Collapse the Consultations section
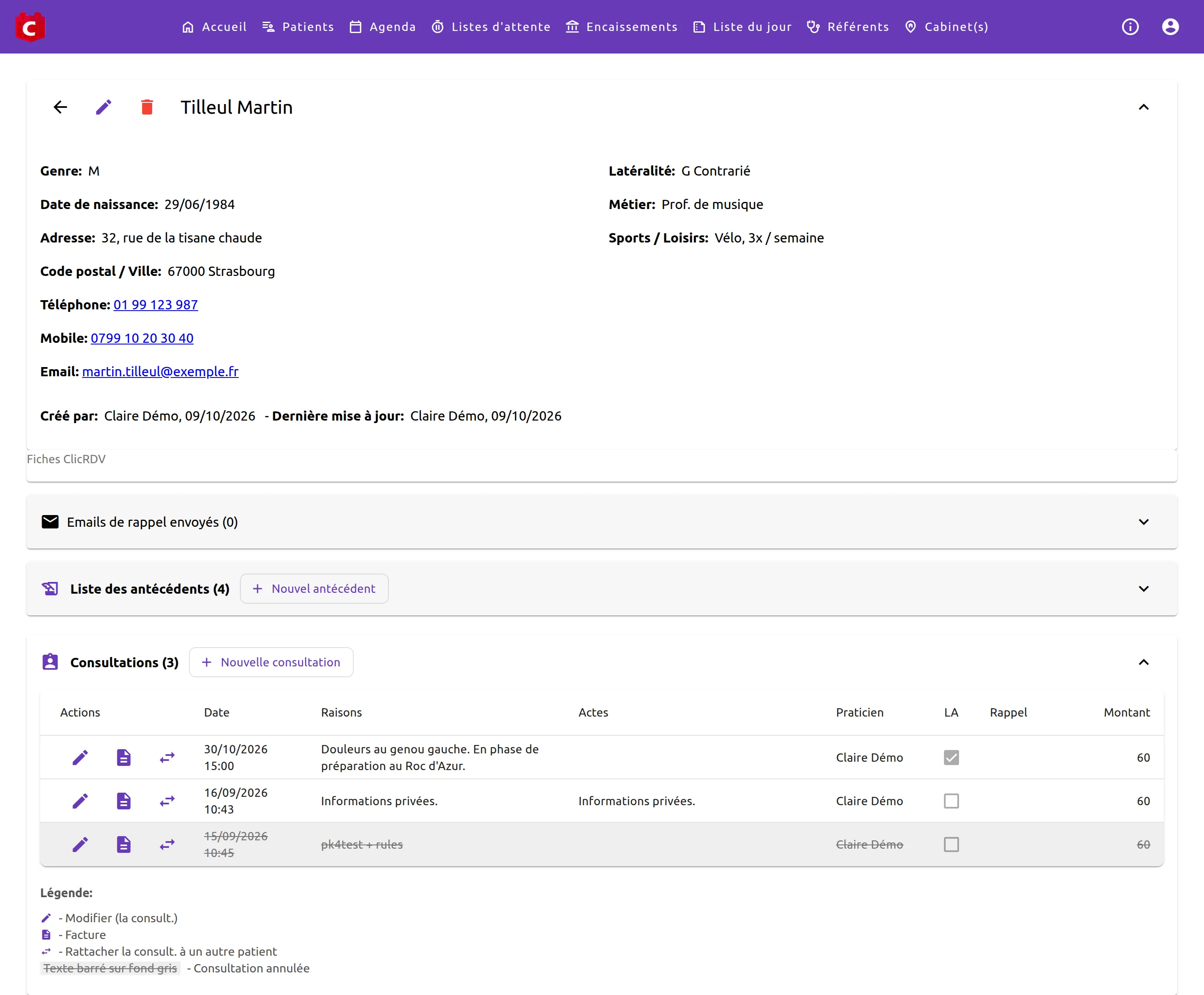The image size is (1204, 995). click(x=1143, y=662)
